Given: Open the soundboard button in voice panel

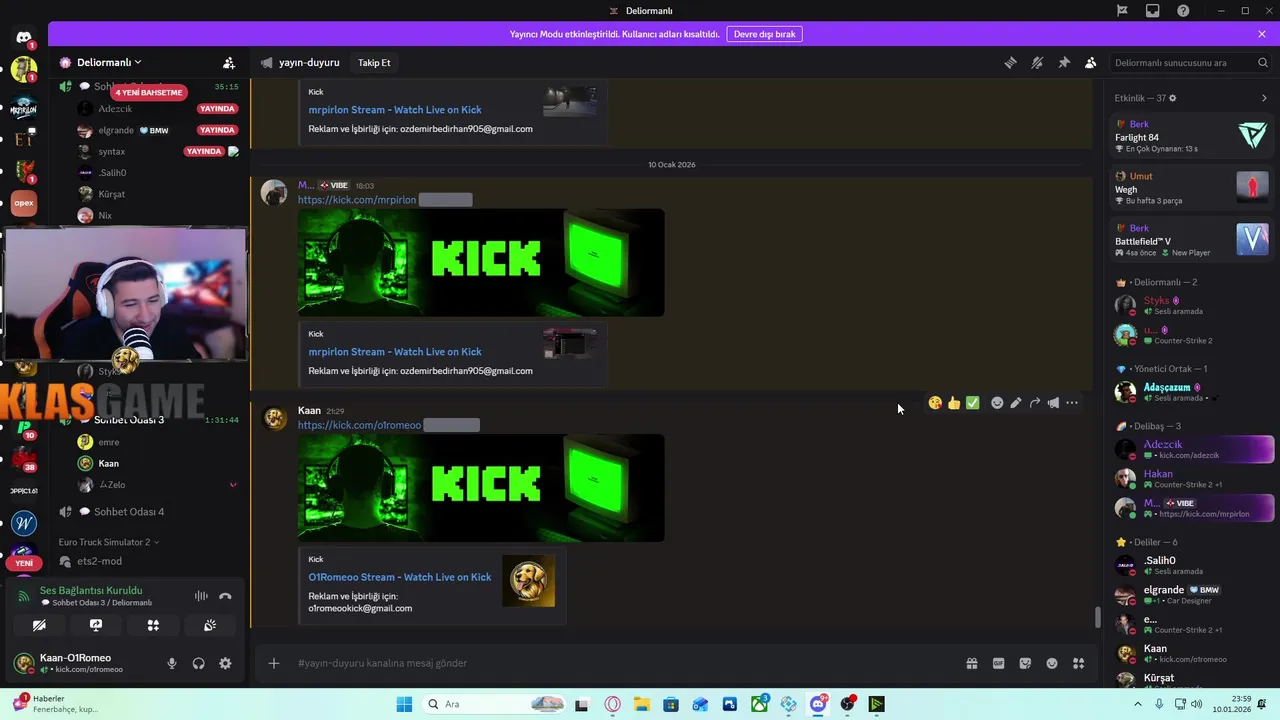Looking at the screenshot, I should [210, 625].
